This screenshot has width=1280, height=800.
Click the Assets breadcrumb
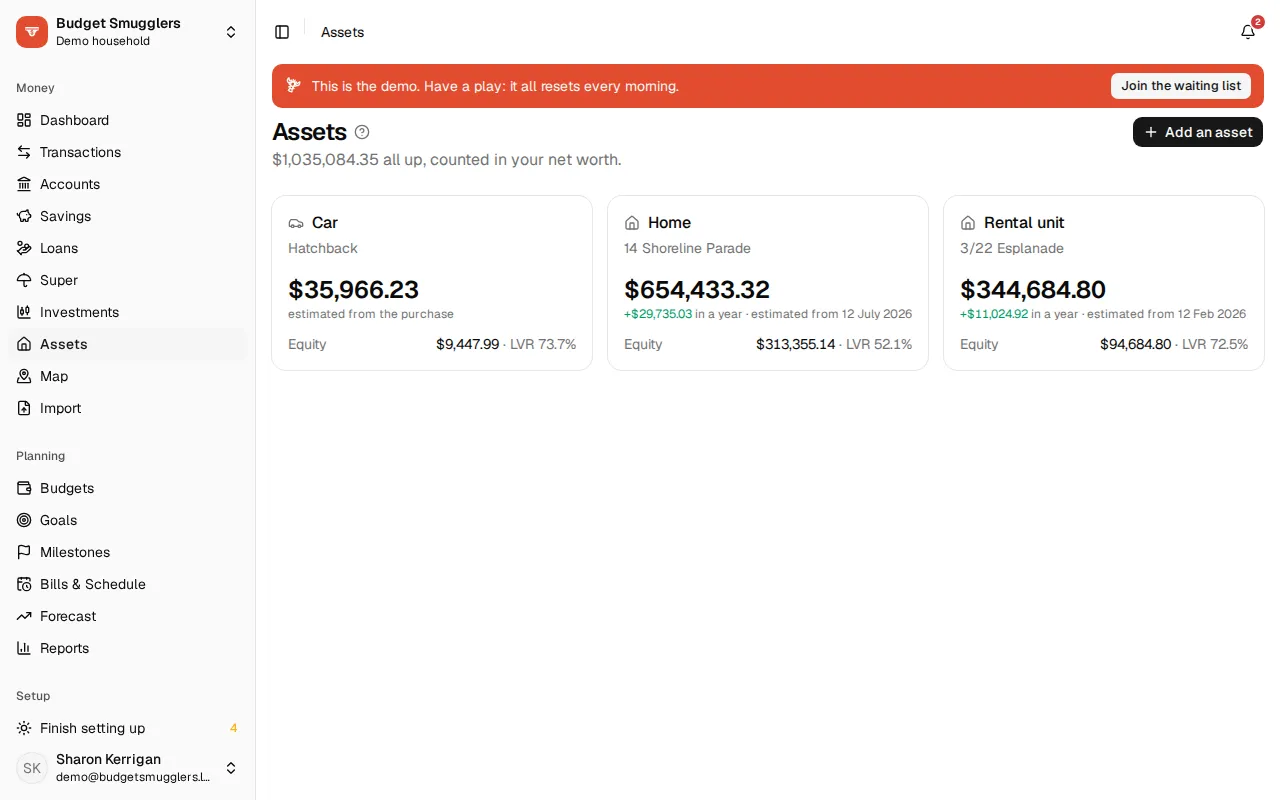[342, 32]
